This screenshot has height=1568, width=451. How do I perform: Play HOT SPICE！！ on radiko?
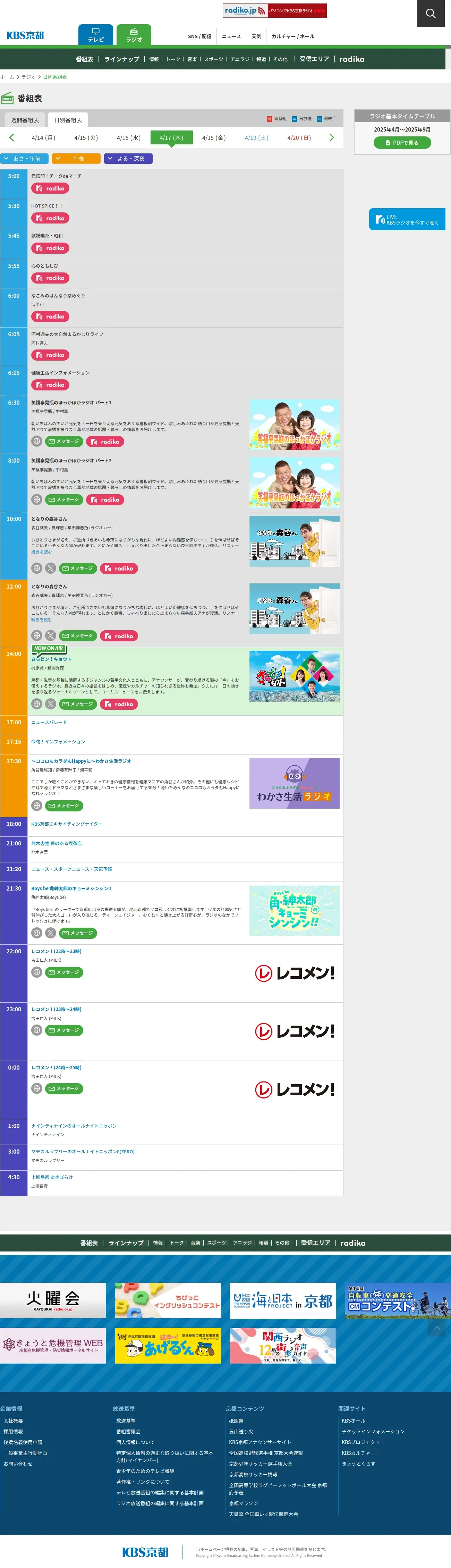coord(51,218)
